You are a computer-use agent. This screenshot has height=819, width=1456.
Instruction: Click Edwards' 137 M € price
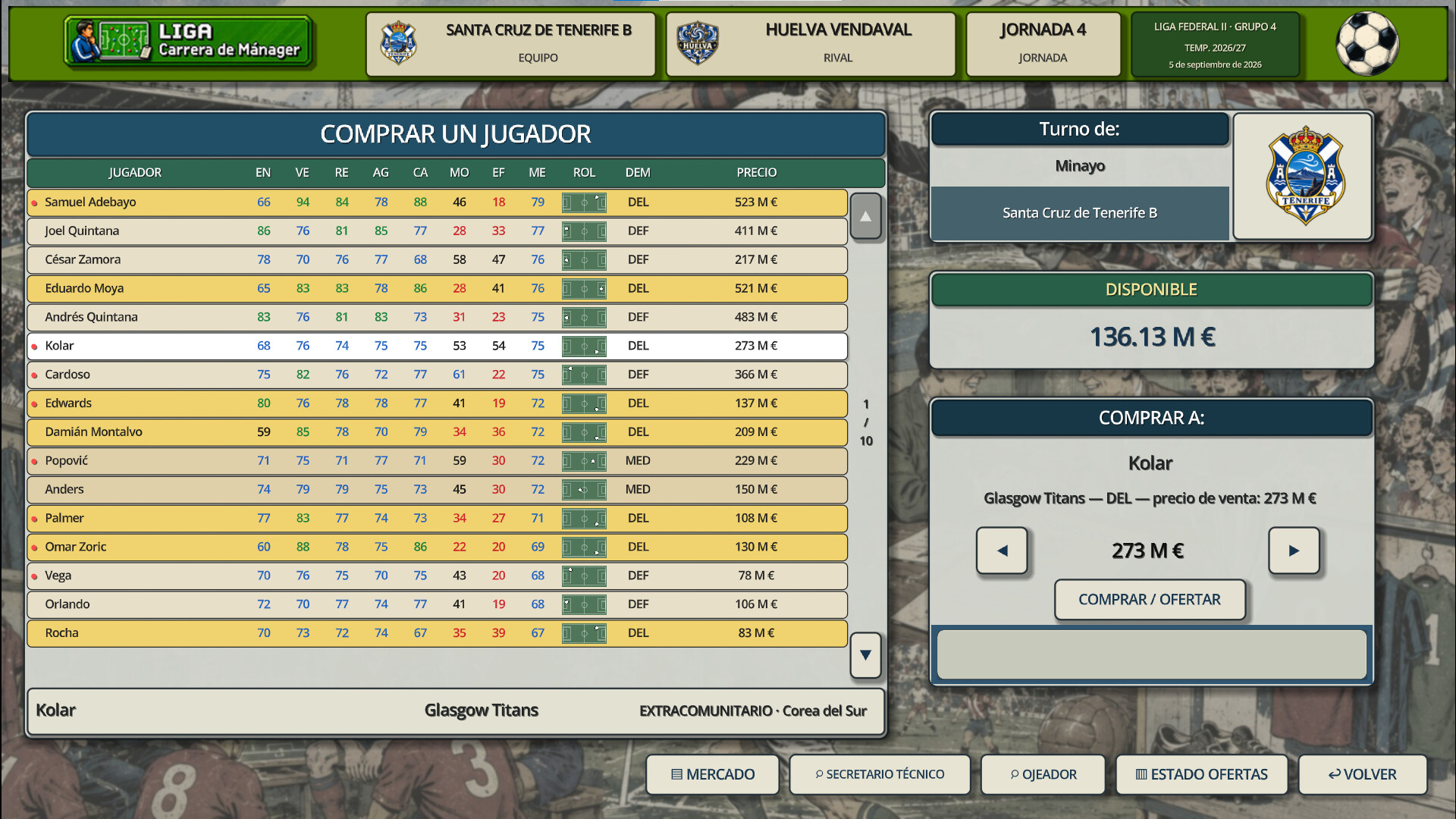(x=756, y=403)
